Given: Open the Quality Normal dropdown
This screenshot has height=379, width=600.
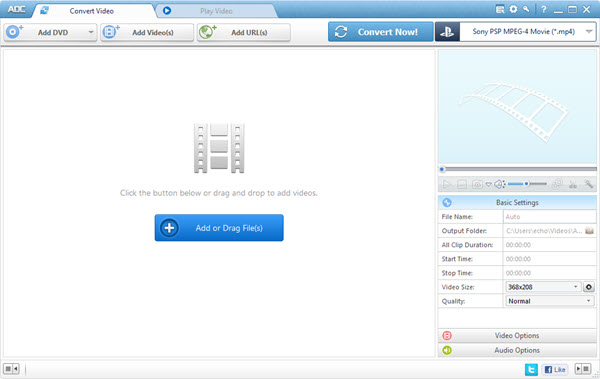Looking at the screenshot, I should coord(550,301).
